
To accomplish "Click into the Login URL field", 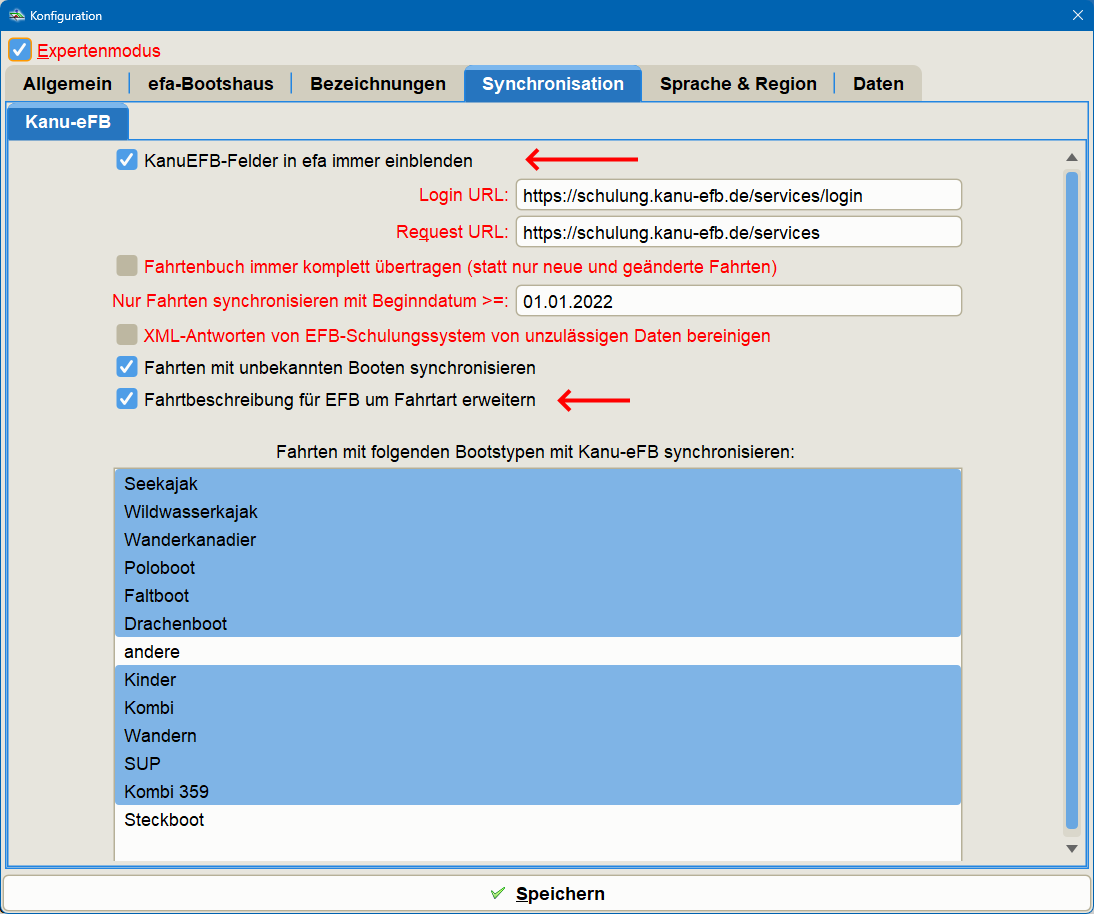I will point(738,196).
